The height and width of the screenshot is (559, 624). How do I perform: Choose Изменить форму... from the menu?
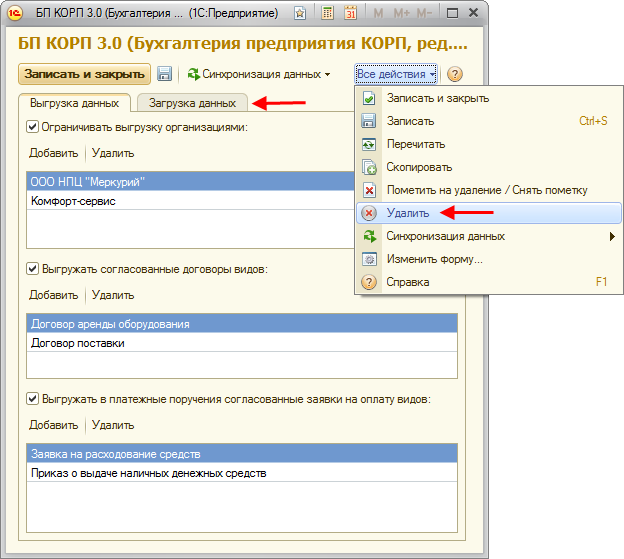489,259
